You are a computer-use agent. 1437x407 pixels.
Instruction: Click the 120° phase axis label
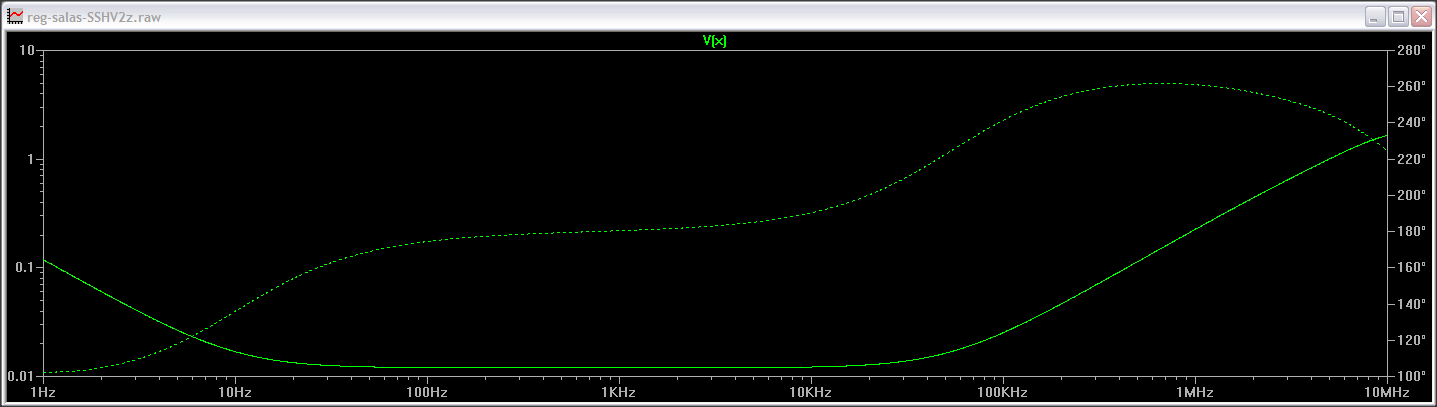[1412, 341]
